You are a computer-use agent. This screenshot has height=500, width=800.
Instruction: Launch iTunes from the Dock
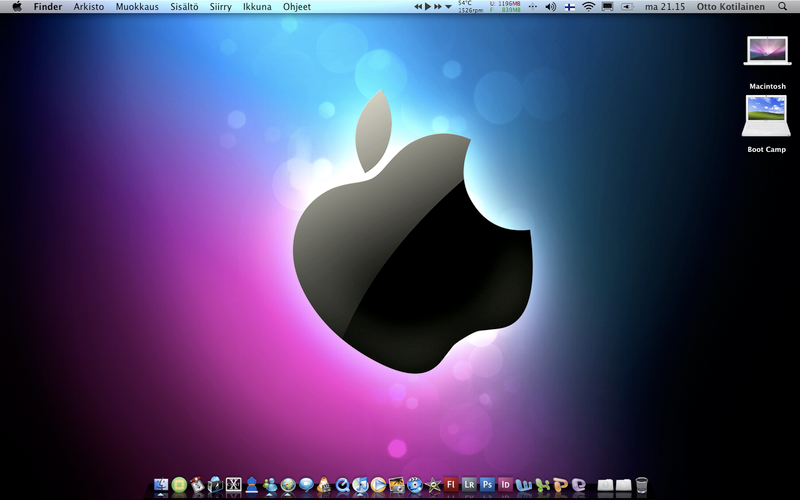point(360,485)
